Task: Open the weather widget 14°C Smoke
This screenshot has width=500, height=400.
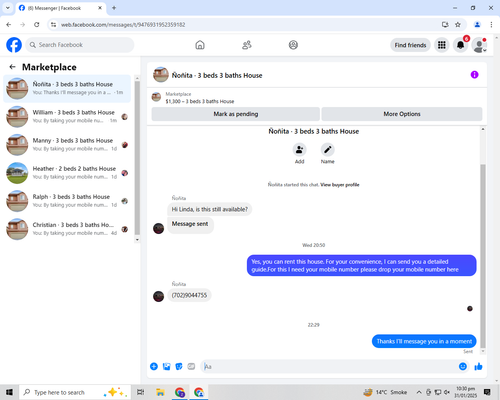Action: point(385,392)
